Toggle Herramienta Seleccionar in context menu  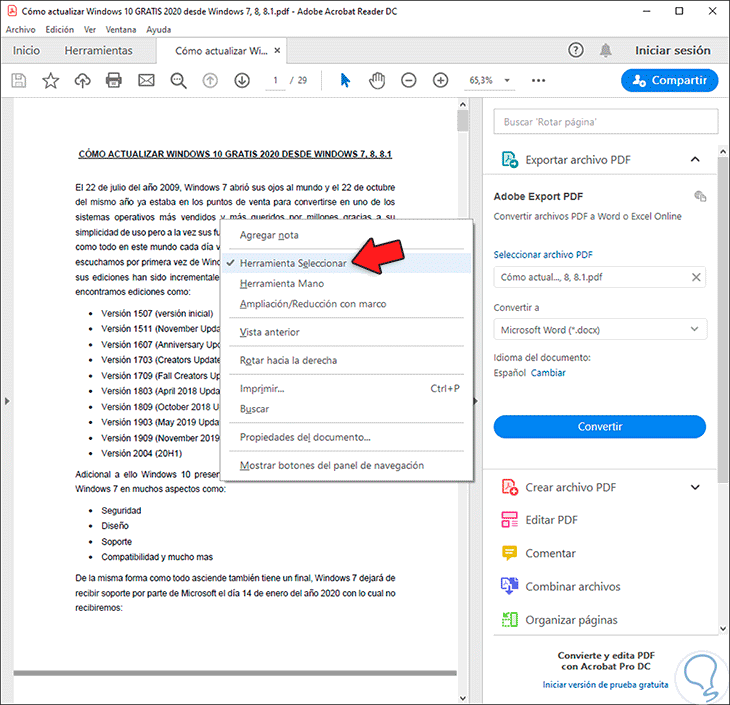[x=346, y=263]
